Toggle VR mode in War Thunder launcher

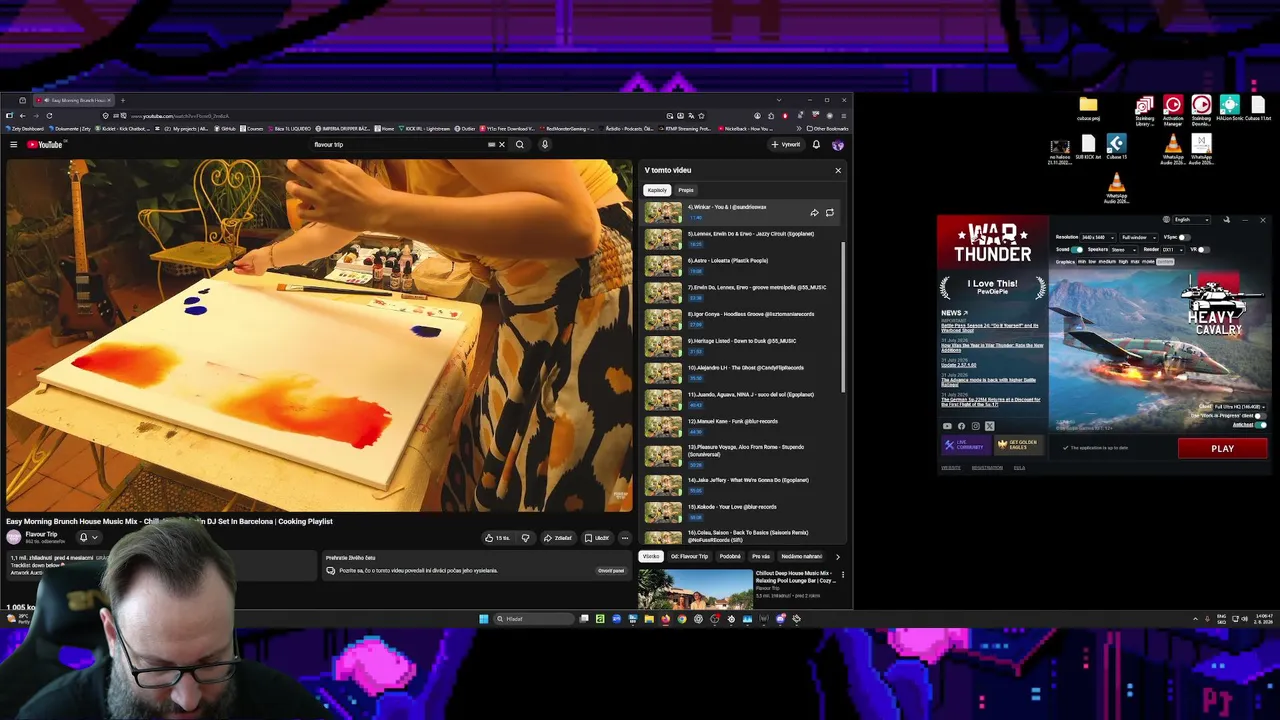(1203, 250)
